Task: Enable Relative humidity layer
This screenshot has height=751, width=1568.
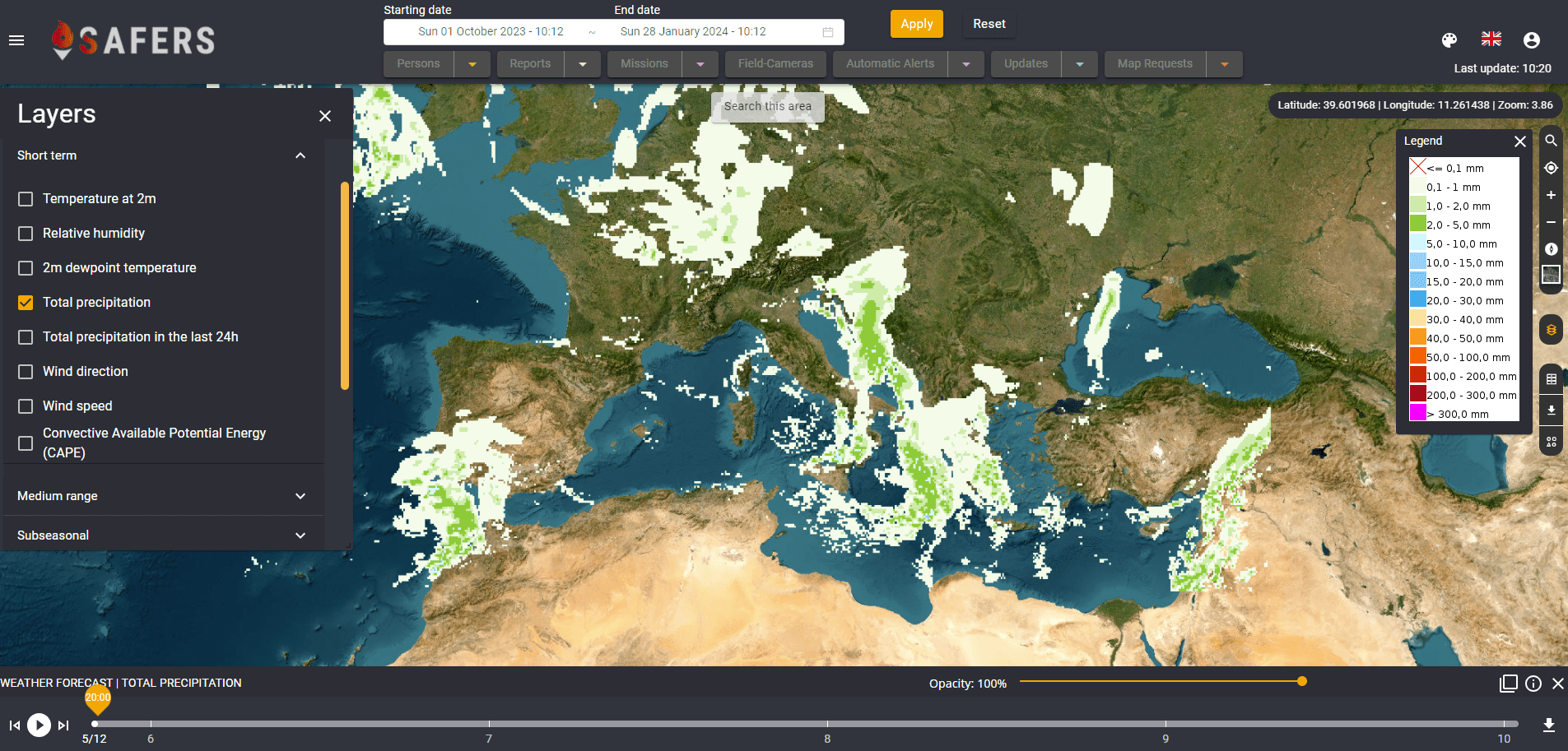Action: (x=26, y=234)
